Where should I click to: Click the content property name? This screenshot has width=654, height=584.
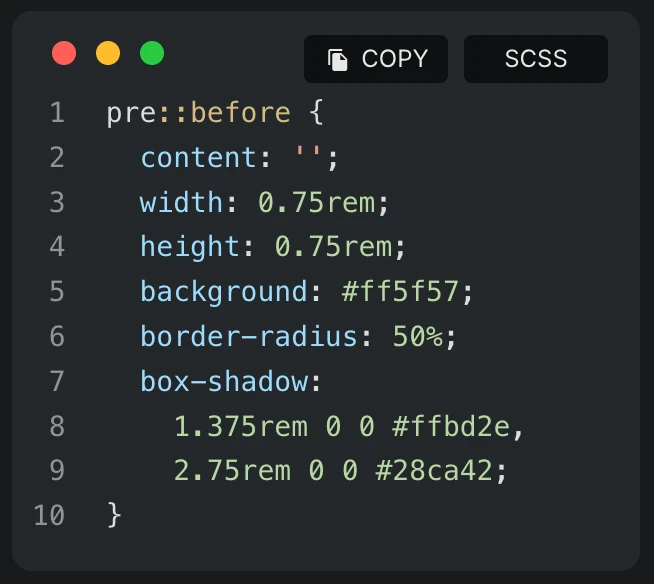[199, 157]
